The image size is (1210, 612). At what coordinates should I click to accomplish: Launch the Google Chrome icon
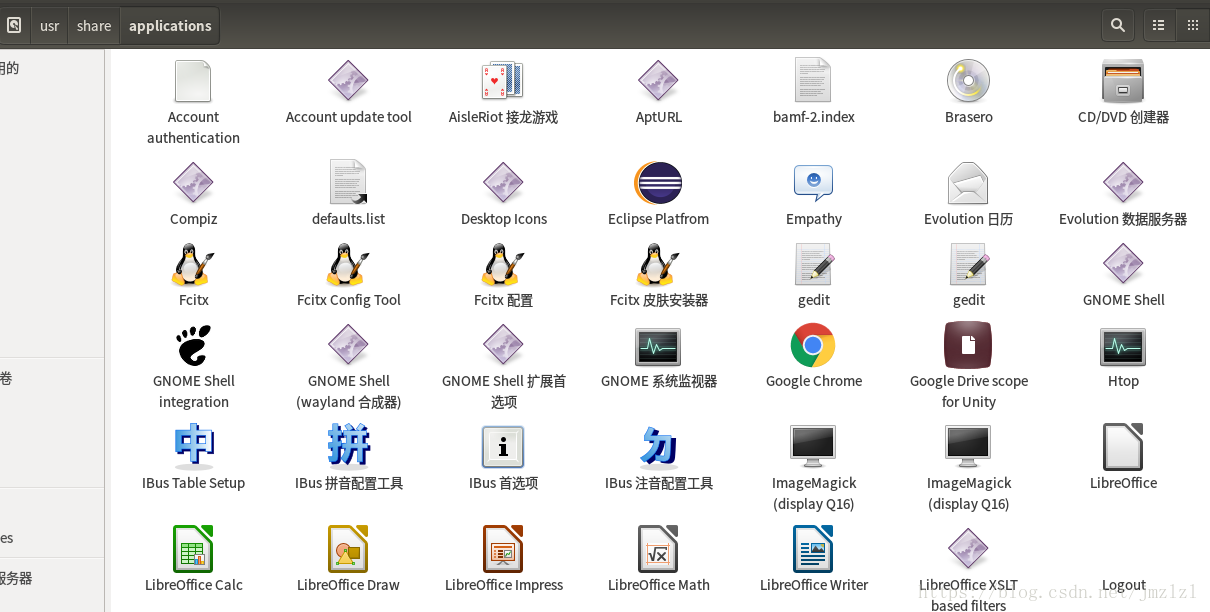click(x=813, y=345)
